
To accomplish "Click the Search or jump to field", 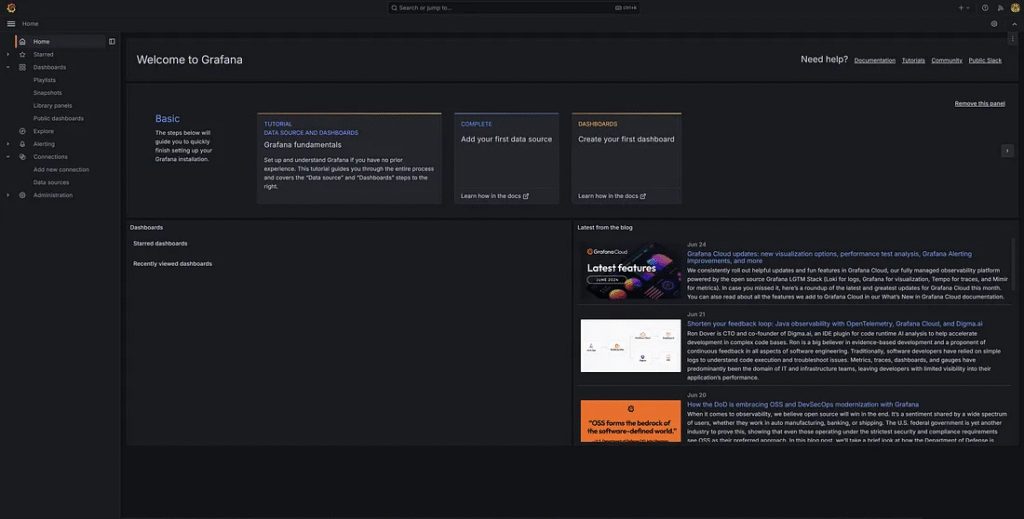I will click(513, 8).
